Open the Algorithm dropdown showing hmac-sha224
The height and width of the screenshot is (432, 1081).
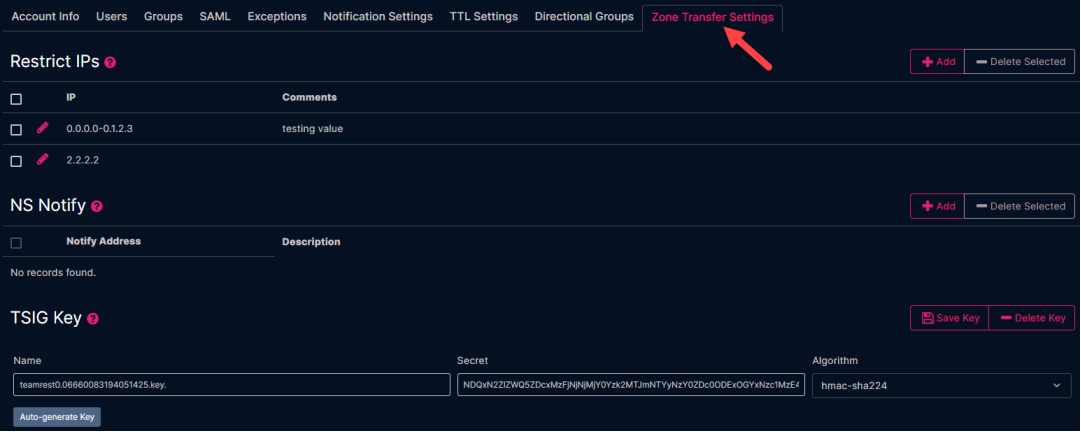tap(941, 385)
